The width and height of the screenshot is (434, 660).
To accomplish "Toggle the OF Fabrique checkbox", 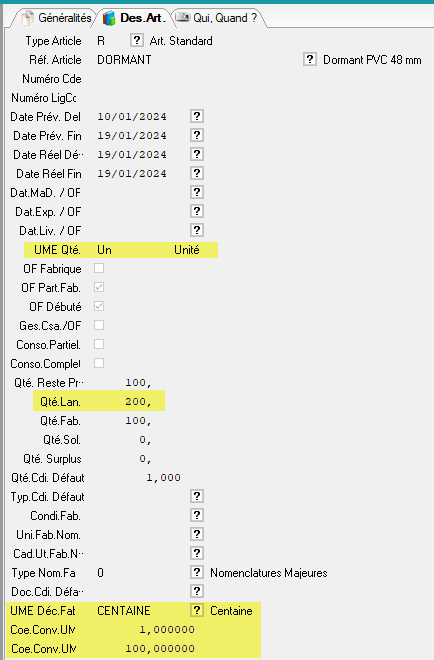I will [99, 268].
